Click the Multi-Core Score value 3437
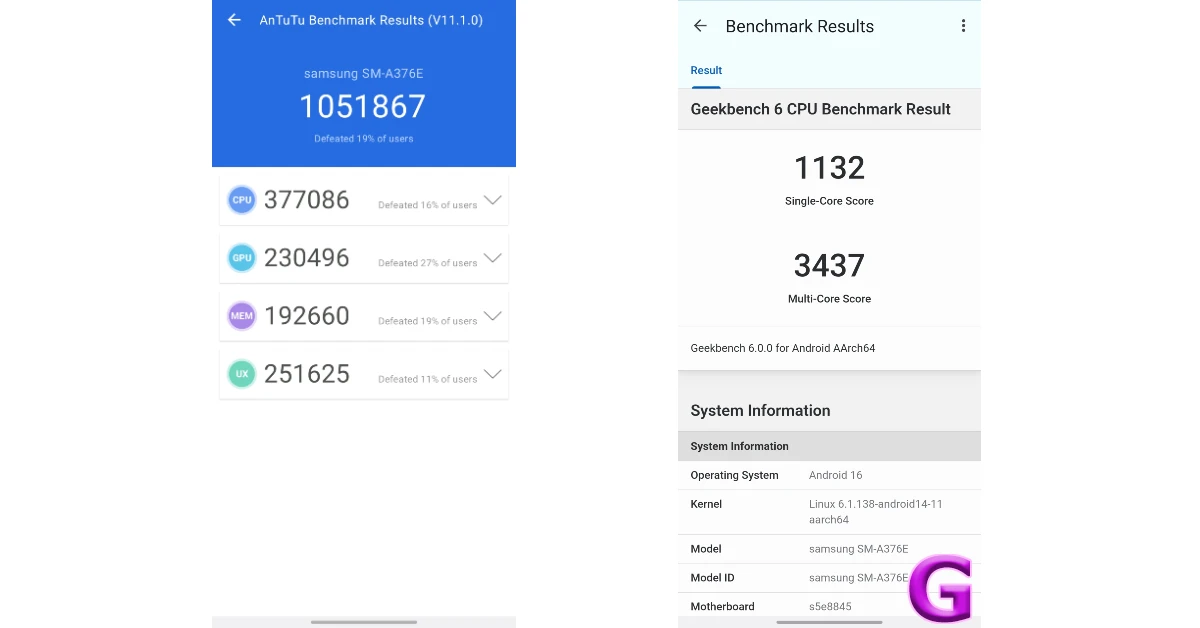The height and width of the screenshot is (628, 1200). tap(829, 266)
